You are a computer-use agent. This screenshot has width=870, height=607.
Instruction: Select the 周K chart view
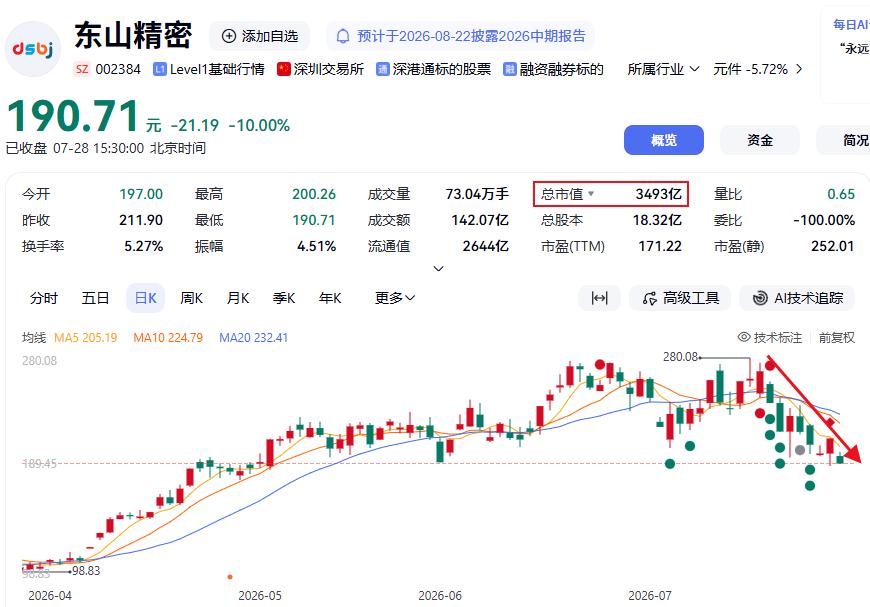pos(191,298)
